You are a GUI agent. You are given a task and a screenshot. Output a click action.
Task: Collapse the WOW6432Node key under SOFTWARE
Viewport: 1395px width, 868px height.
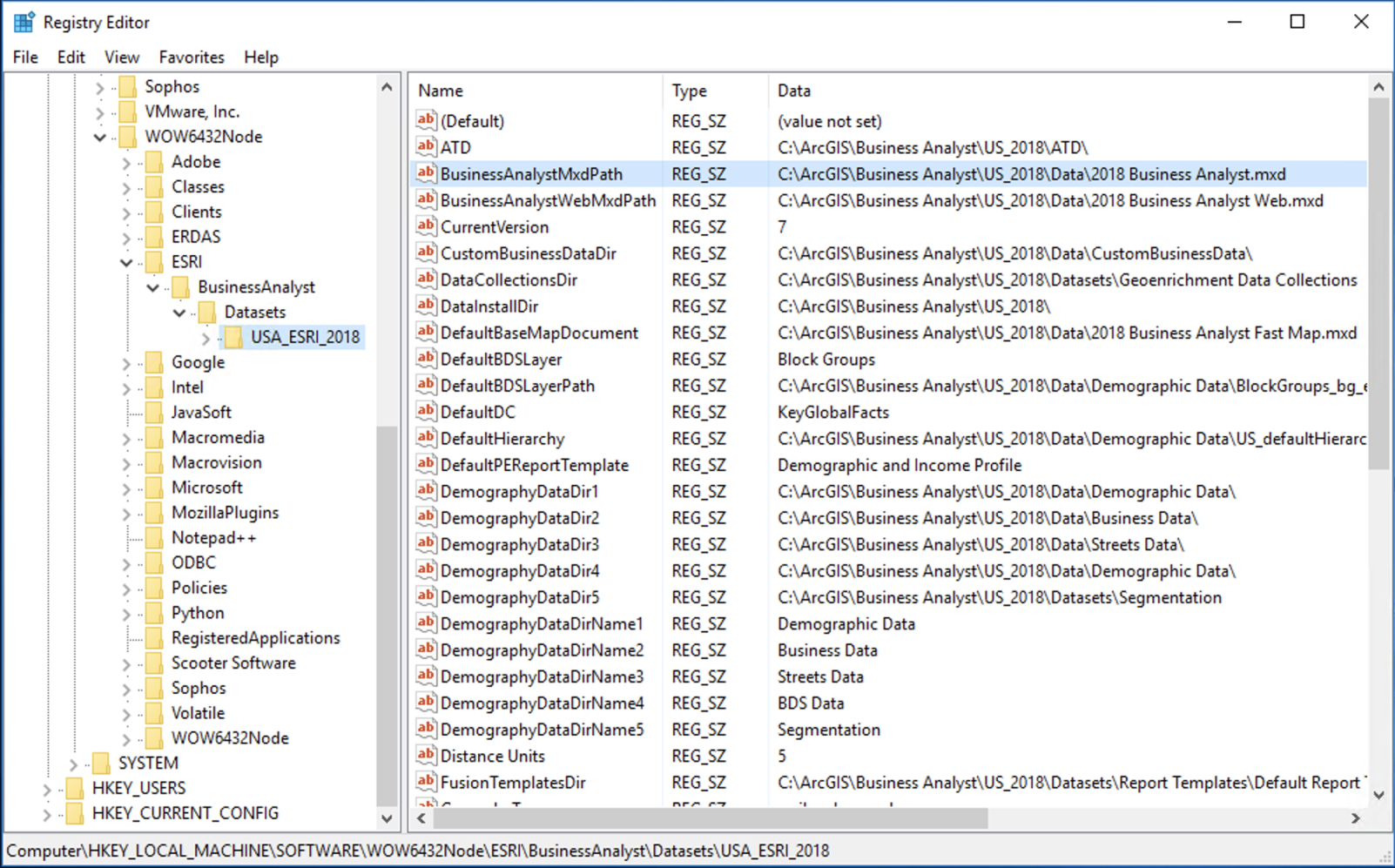[100, 137]
